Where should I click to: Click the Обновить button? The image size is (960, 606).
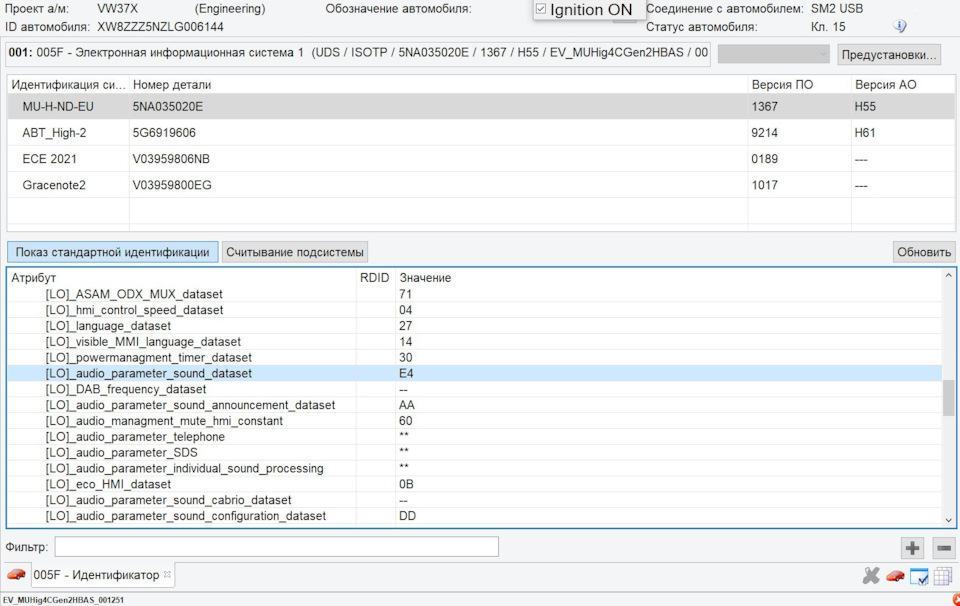click(x=924, y=252)
